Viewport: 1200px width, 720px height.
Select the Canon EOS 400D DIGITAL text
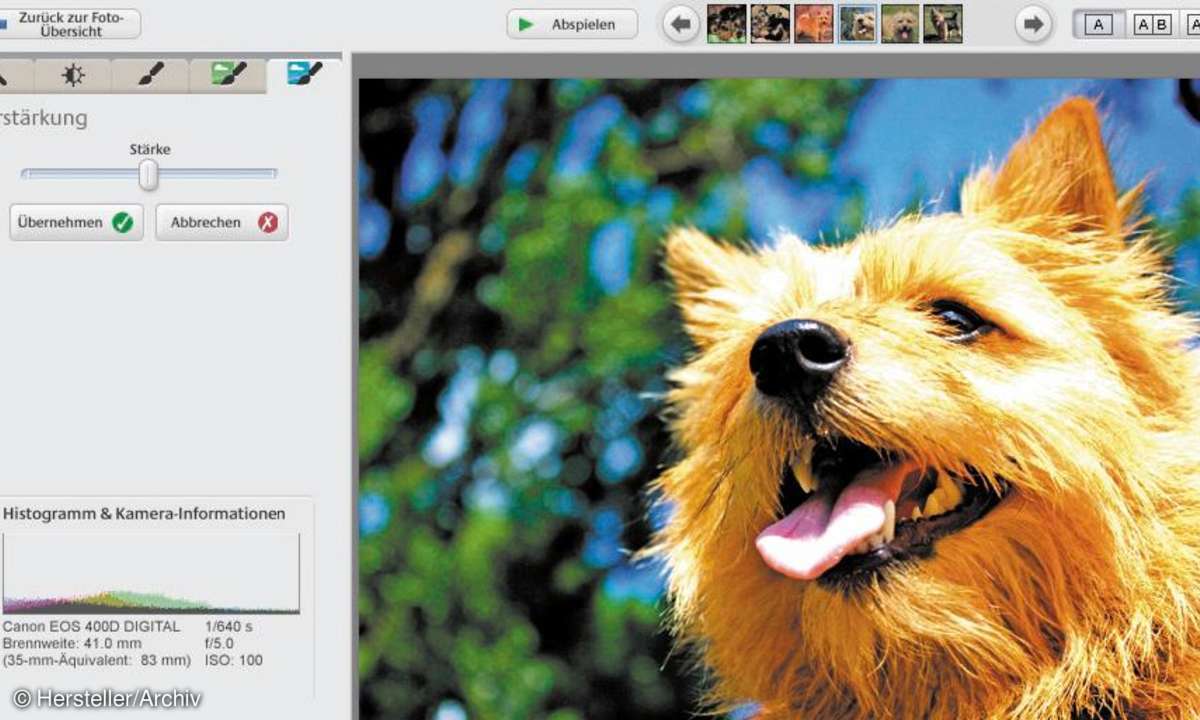pos(92,626)
